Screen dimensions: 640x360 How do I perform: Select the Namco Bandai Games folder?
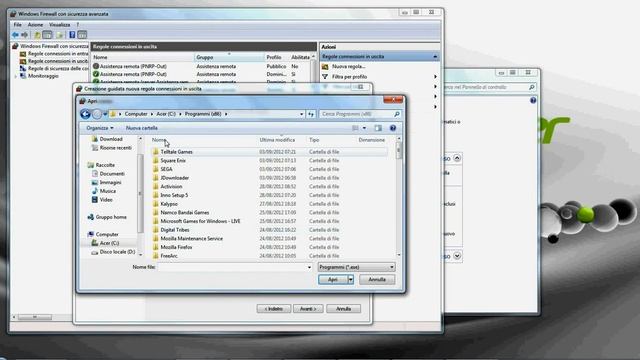click(x=184, y=213)
